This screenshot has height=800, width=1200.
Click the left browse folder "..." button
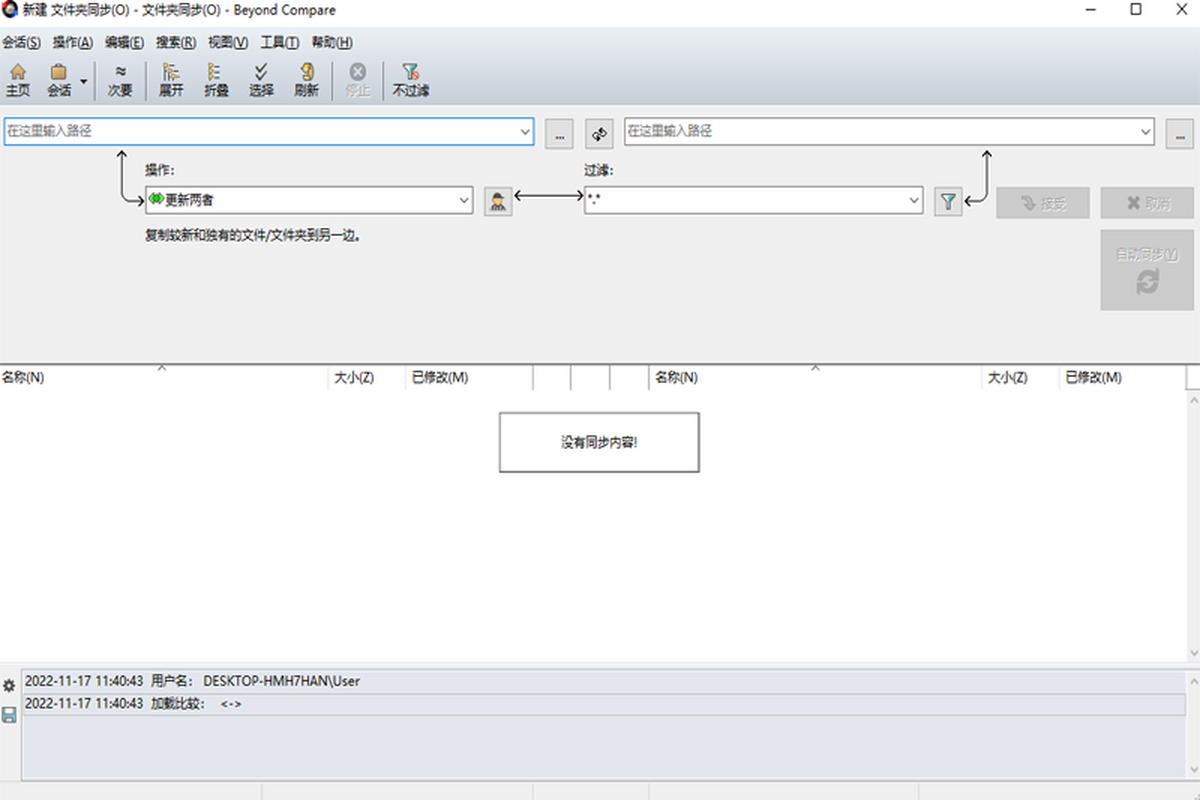point(559,133)
